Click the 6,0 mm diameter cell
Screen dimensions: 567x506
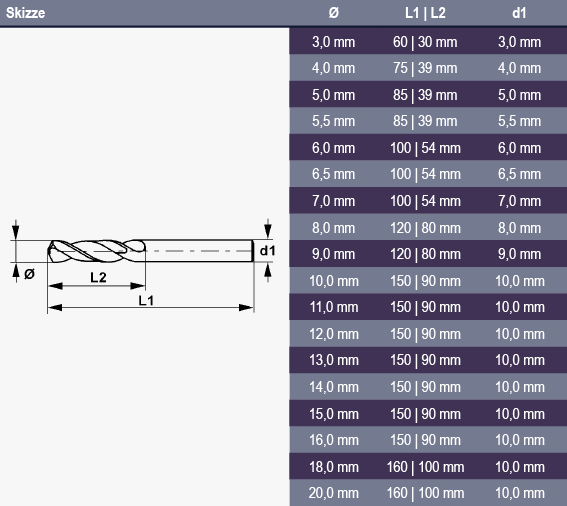333,148
